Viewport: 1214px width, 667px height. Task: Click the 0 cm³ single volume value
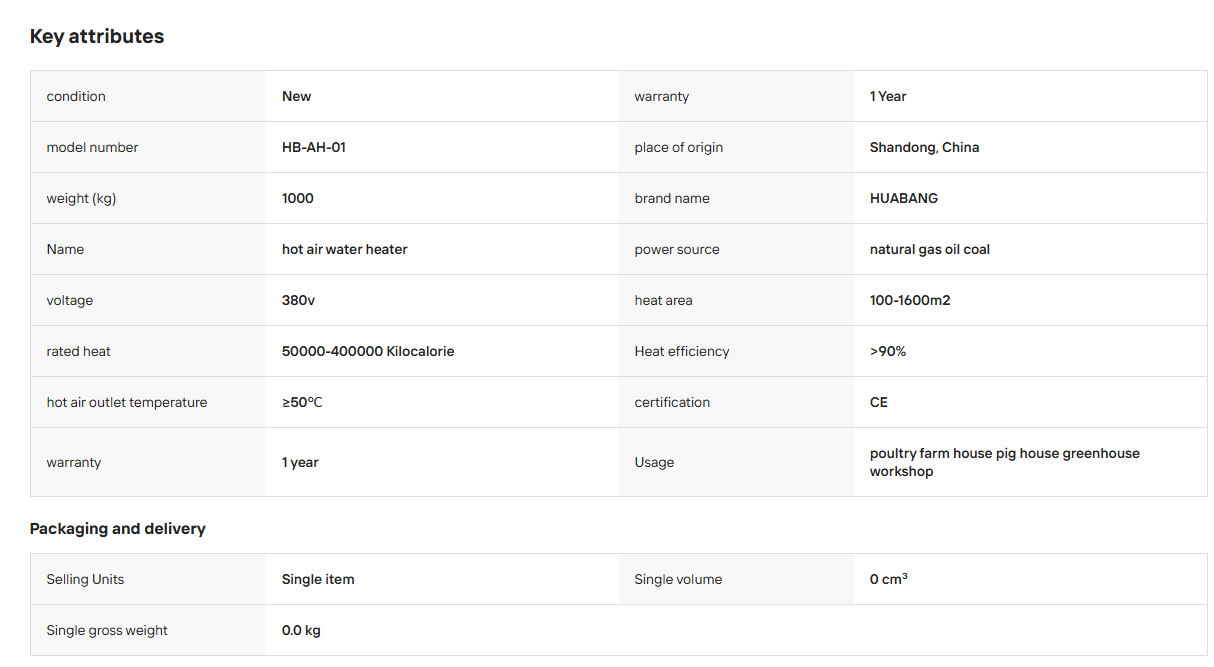(889, 579)
